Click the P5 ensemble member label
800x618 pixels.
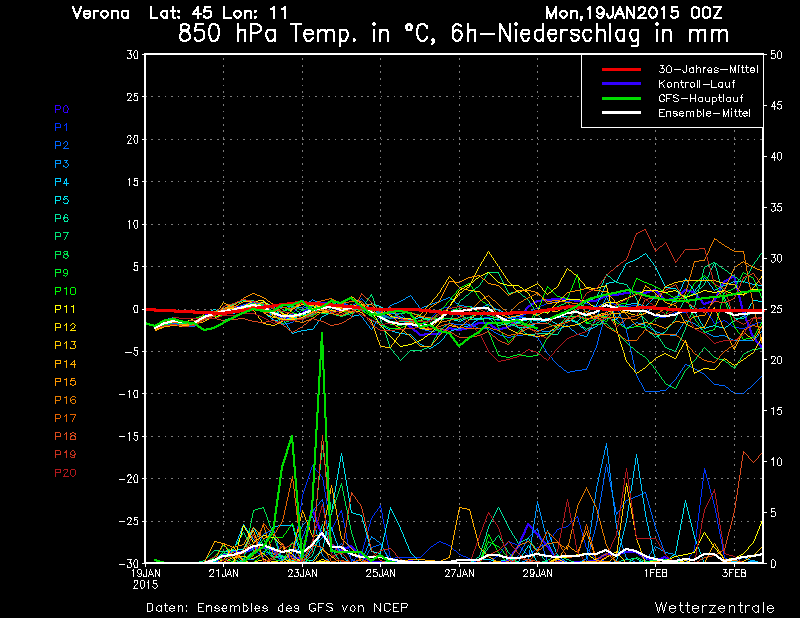(62, 200)
